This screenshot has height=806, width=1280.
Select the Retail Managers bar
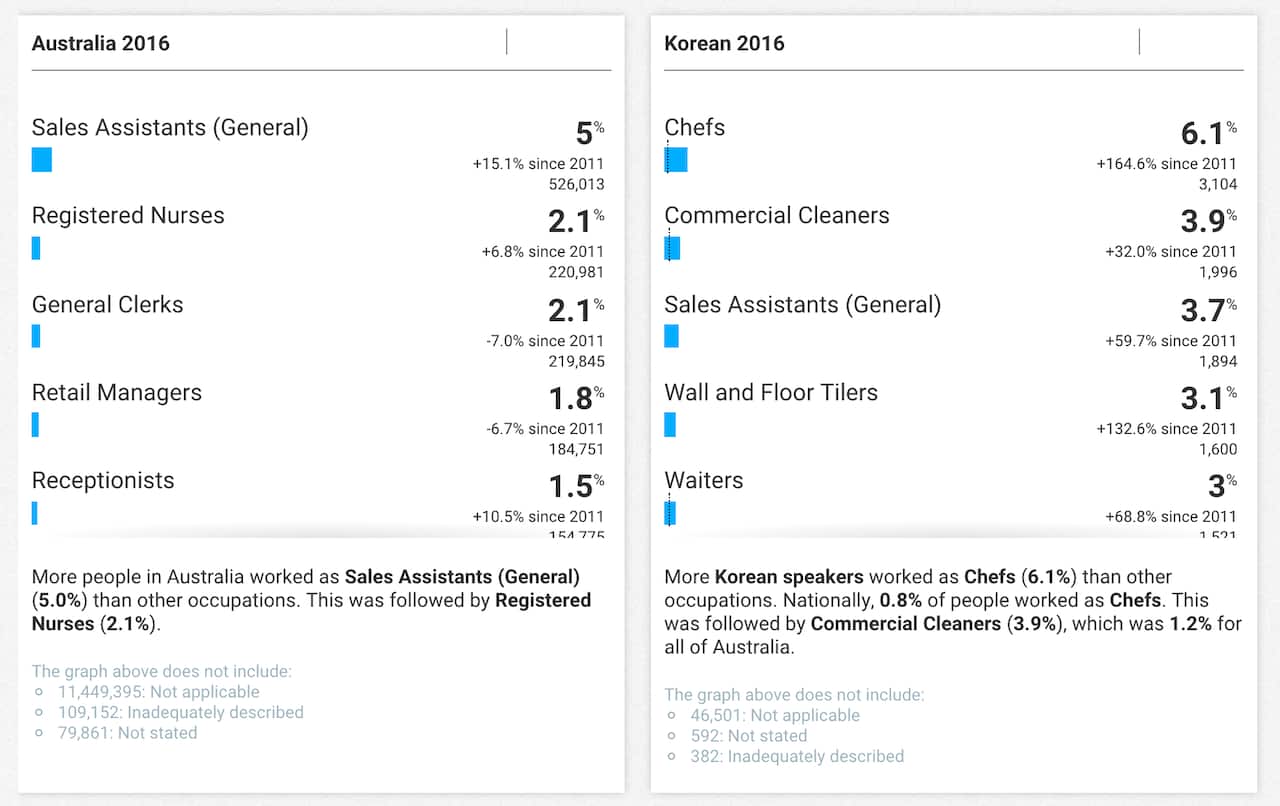coord(36,424)
